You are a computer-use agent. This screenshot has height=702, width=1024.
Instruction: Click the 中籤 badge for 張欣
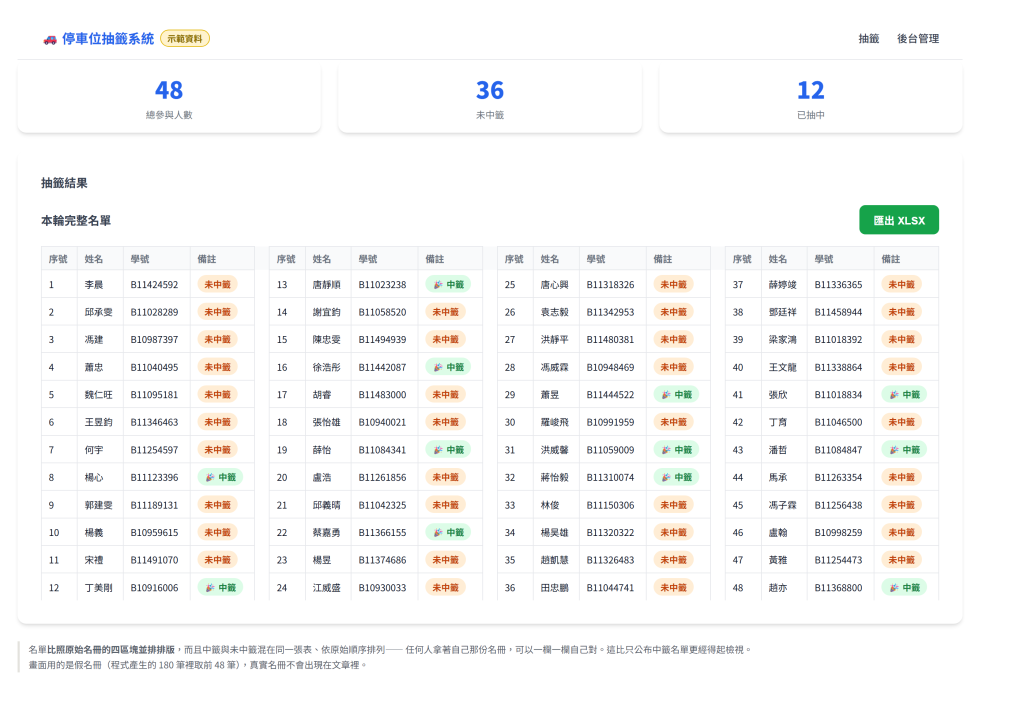click(904, 394)
